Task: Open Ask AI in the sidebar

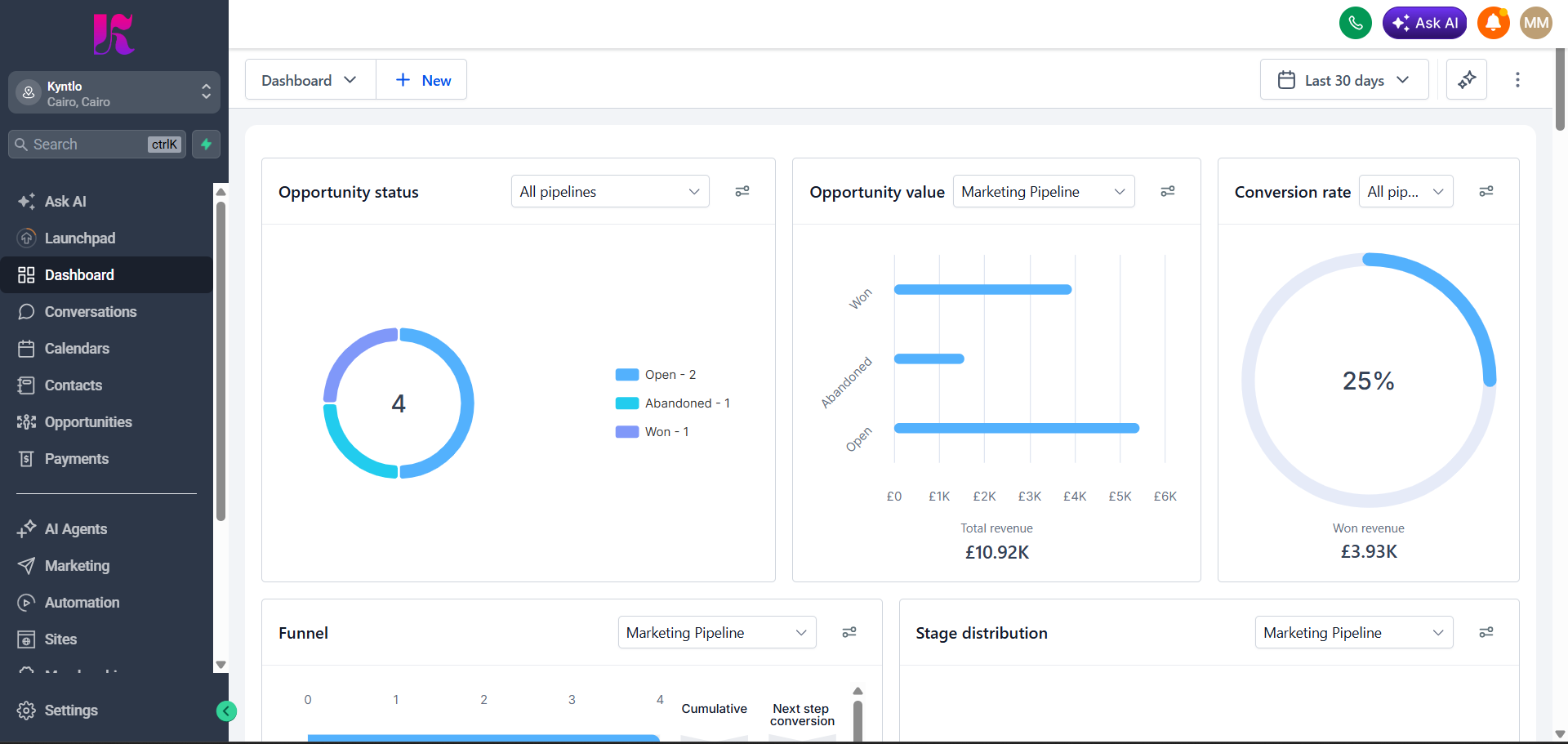Action: tap(106, 201)
